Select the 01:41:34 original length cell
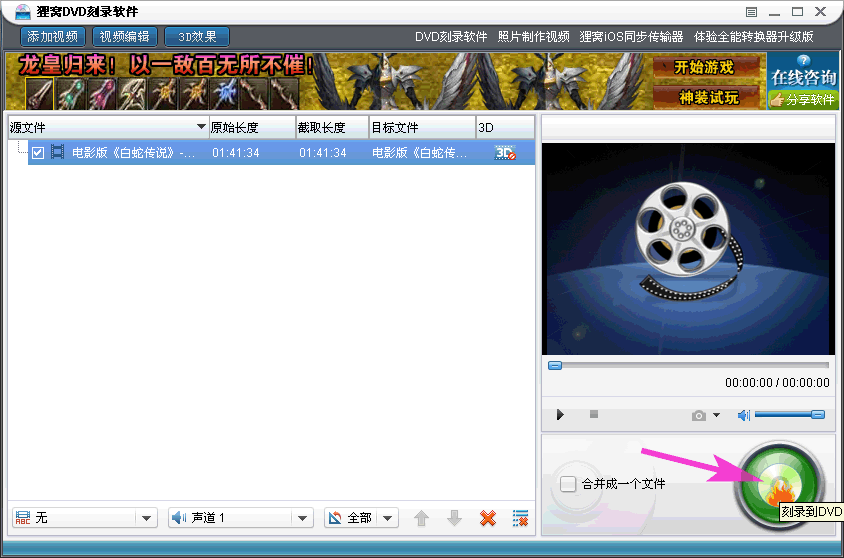The height and width of the screenshot is (558, 844). pyautogui.click(x=236, y=153)
